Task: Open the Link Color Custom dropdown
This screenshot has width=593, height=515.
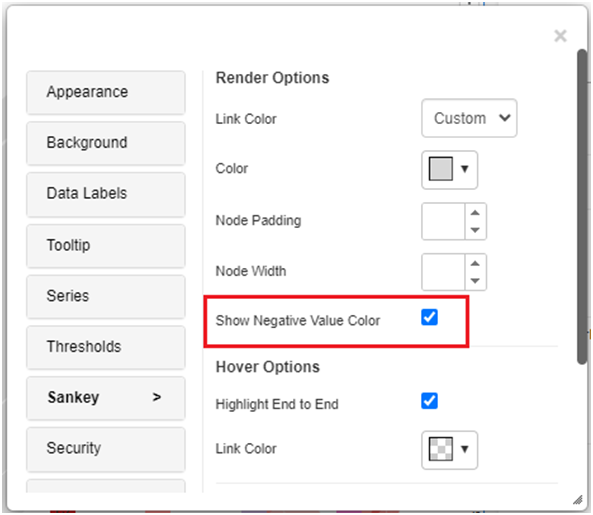Action: 469,118
